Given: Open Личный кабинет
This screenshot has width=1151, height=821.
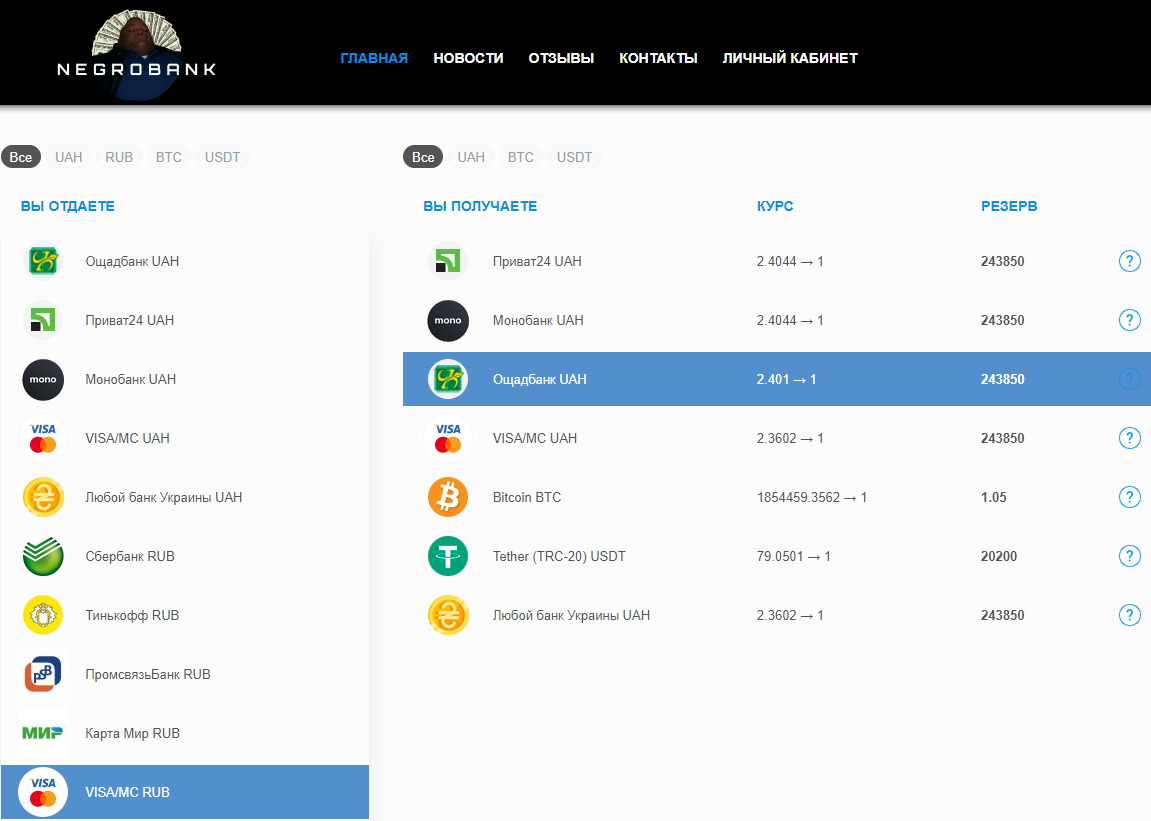Looking at the screenshot, I should 790,58.
